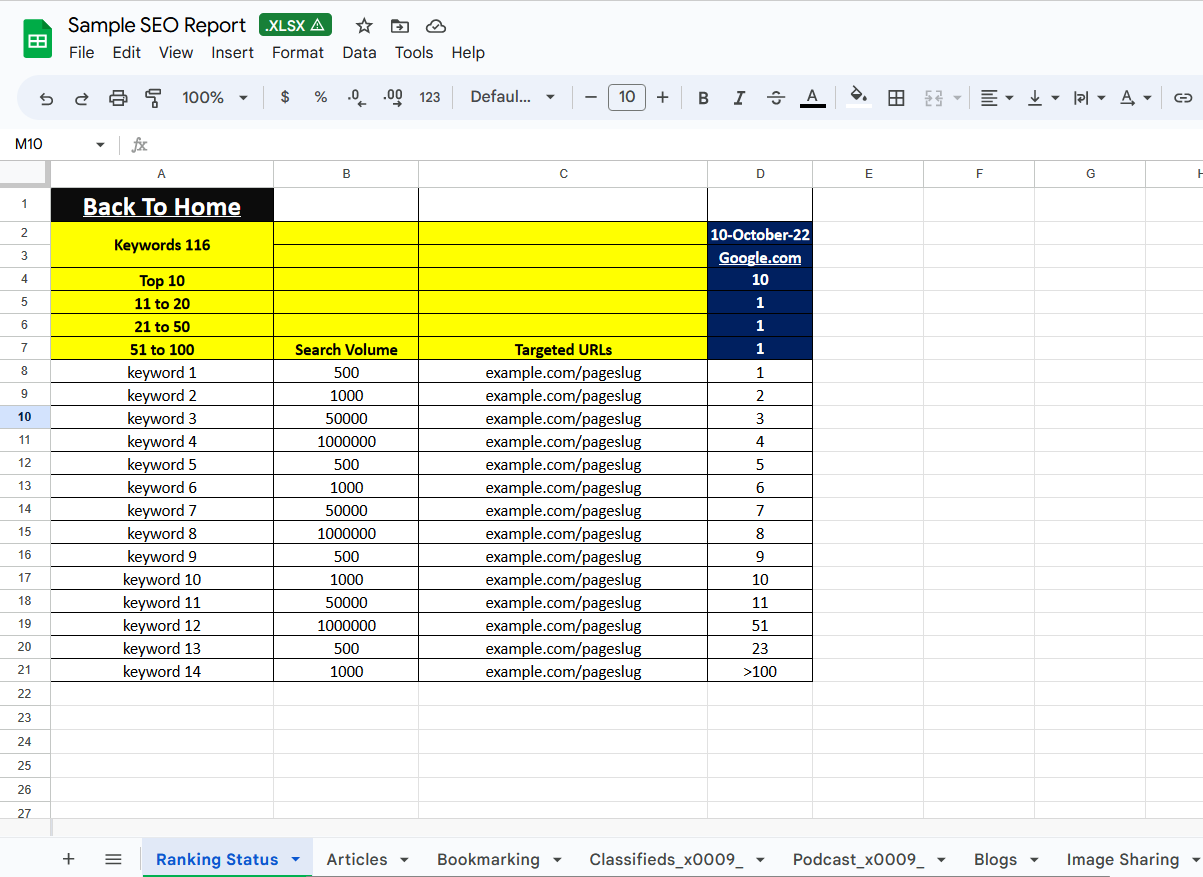Open the all sheets list icon

coord(113,859)
